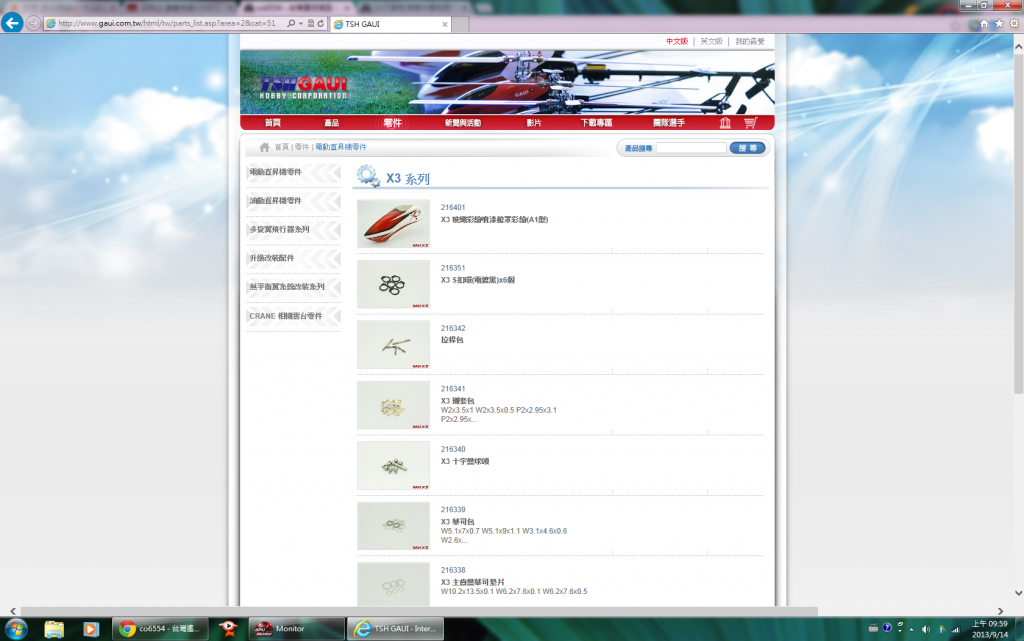Open 下載專區 in the red navigation bar
This screenshot has width=1024, height=641.
tap(596, 123)
